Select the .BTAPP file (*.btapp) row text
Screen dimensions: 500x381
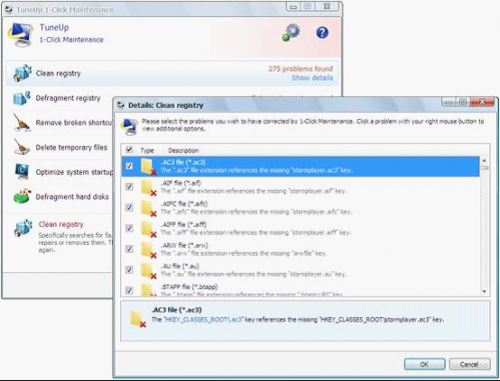tap(189, 287)
